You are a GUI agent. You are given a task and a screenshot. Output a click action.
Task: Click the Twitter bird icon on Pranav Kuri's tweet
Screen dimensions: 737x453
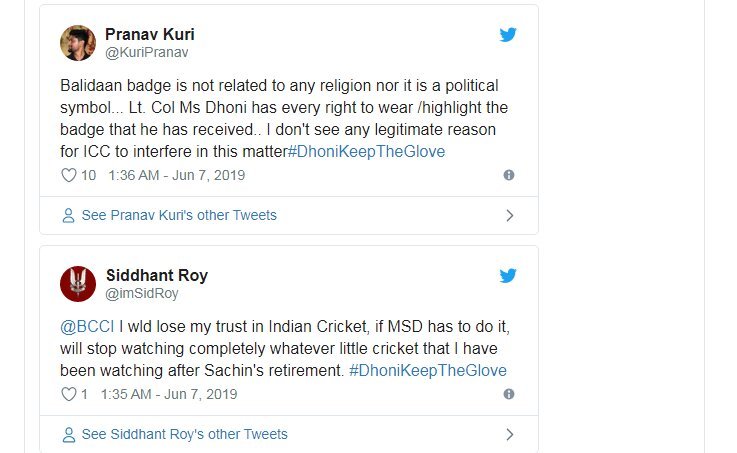click(x=508, y=35)
